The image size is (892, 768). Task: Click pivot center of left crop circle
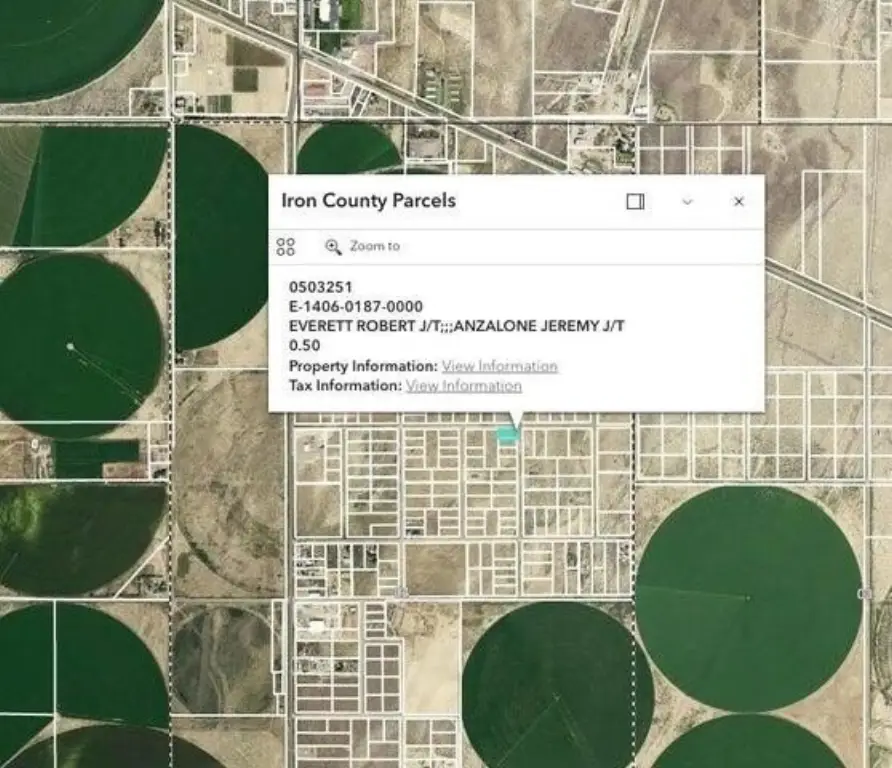pyautogui.click(x=69, y=347)
